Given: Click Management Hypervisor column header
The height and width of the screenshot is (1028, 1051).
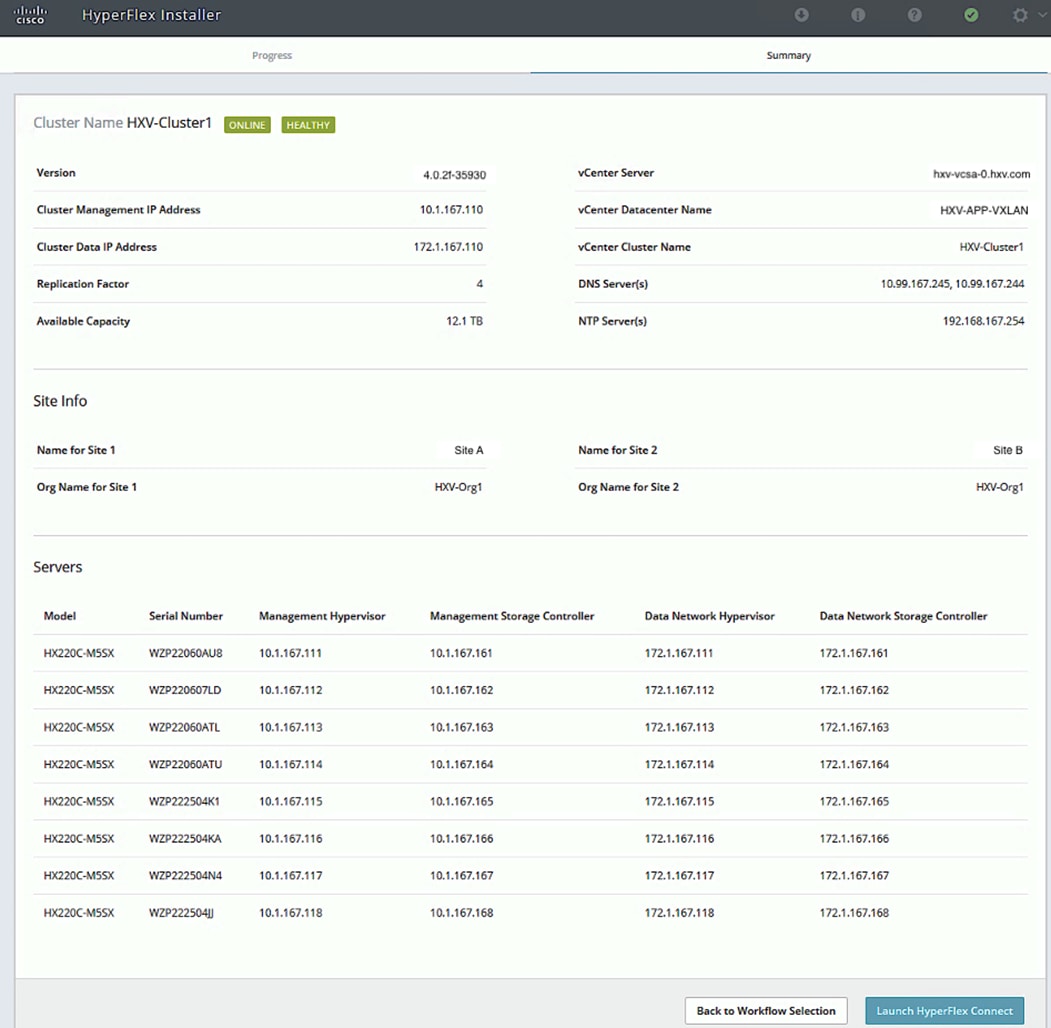Looking at the screenshot, I should [322, 616].
